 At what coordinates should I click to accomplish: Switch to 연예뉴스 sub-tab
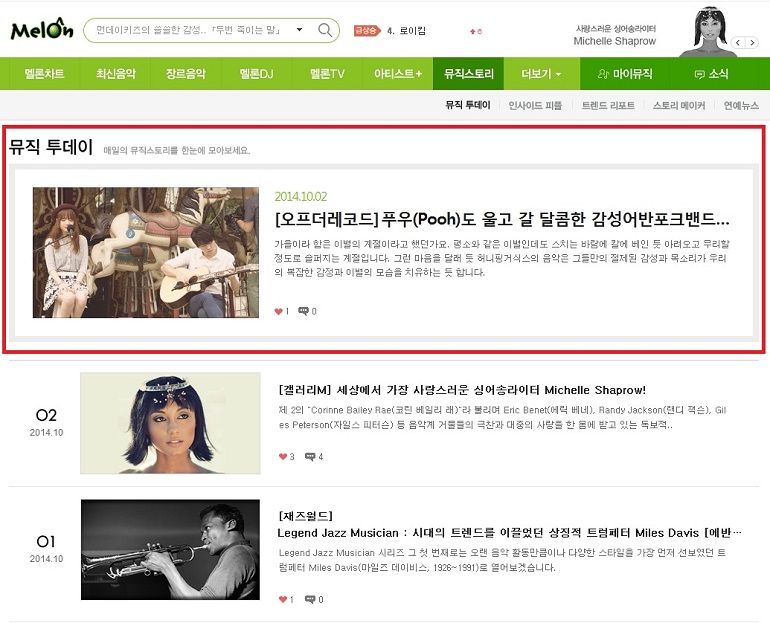[x=741, y=105]
